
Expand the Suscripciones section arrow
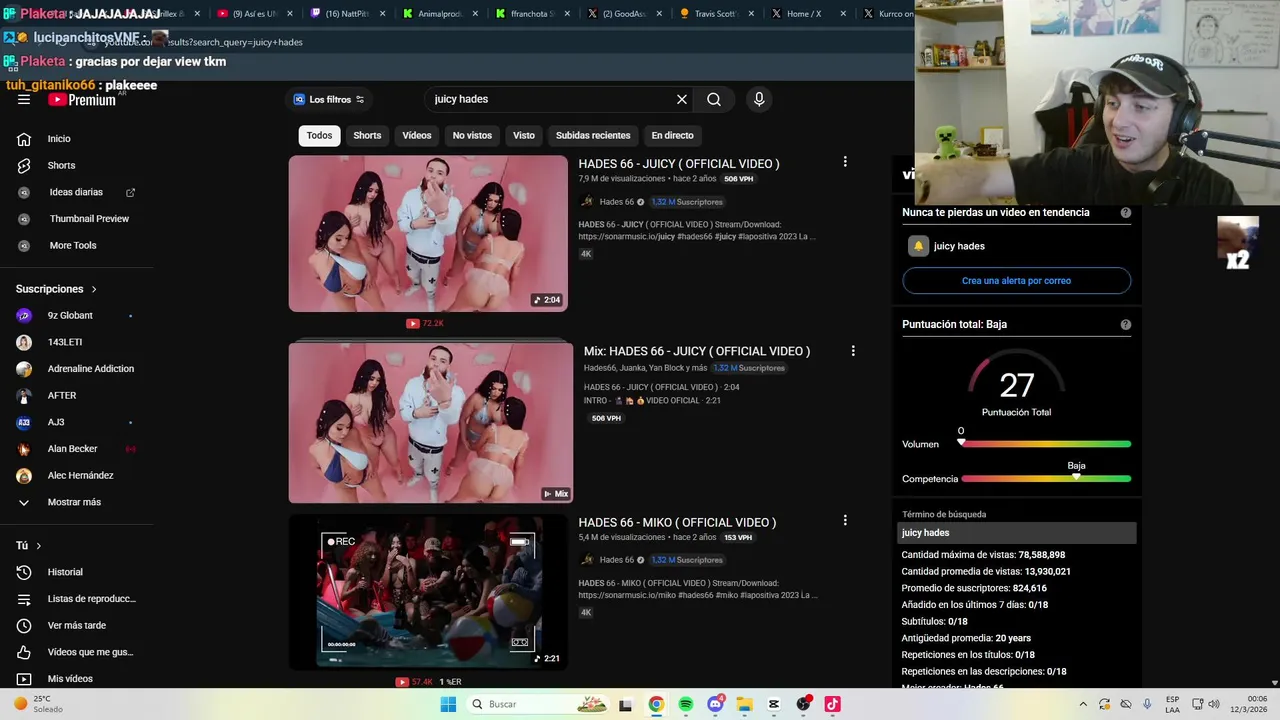(94, 289)
